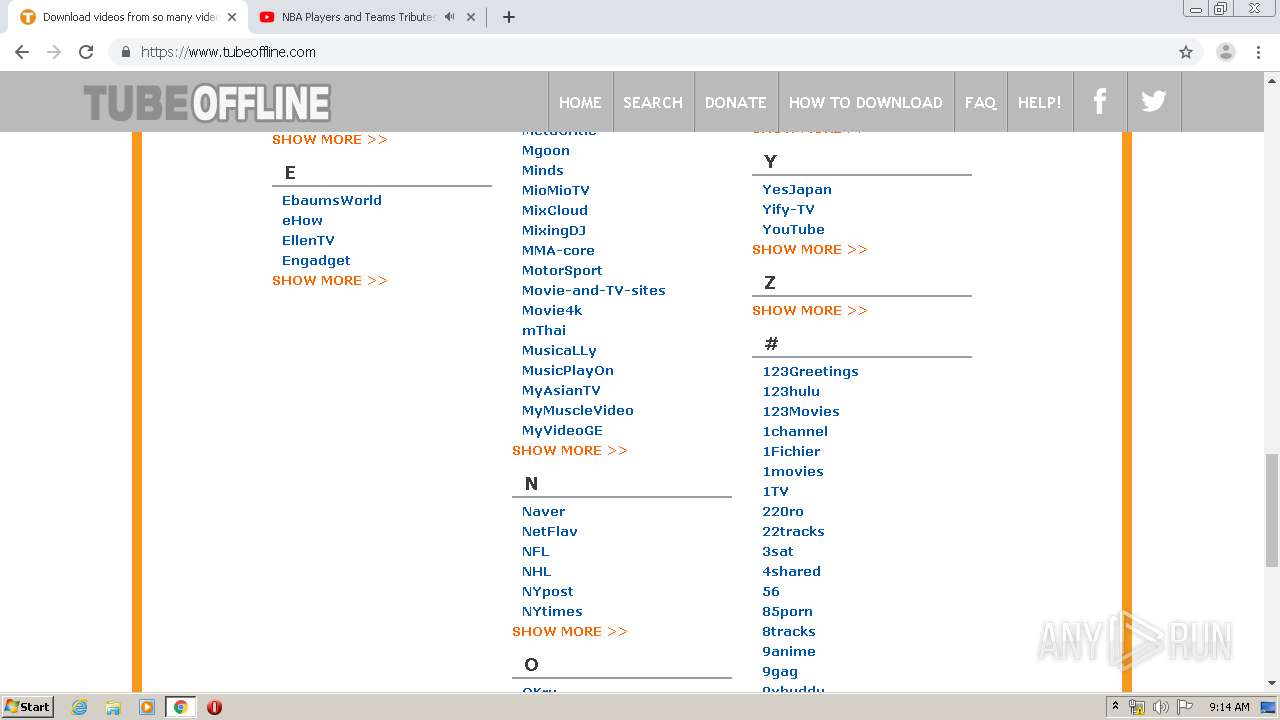Open the YesJapan link
This screenshot has height=720, width=1280.
point(797,189)
